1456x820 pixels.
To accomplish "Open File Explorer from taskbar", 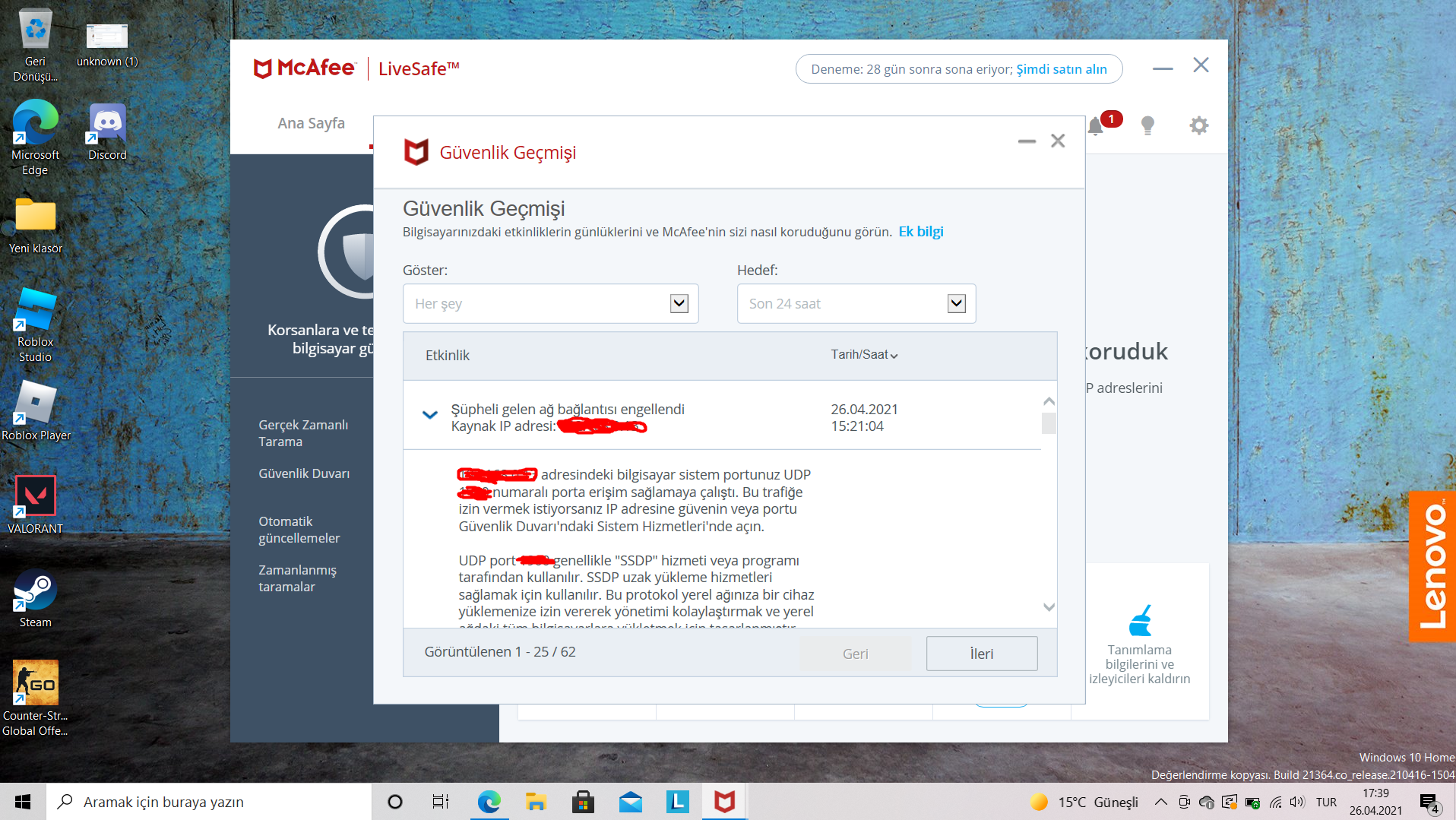I will [x=536, y=802].
